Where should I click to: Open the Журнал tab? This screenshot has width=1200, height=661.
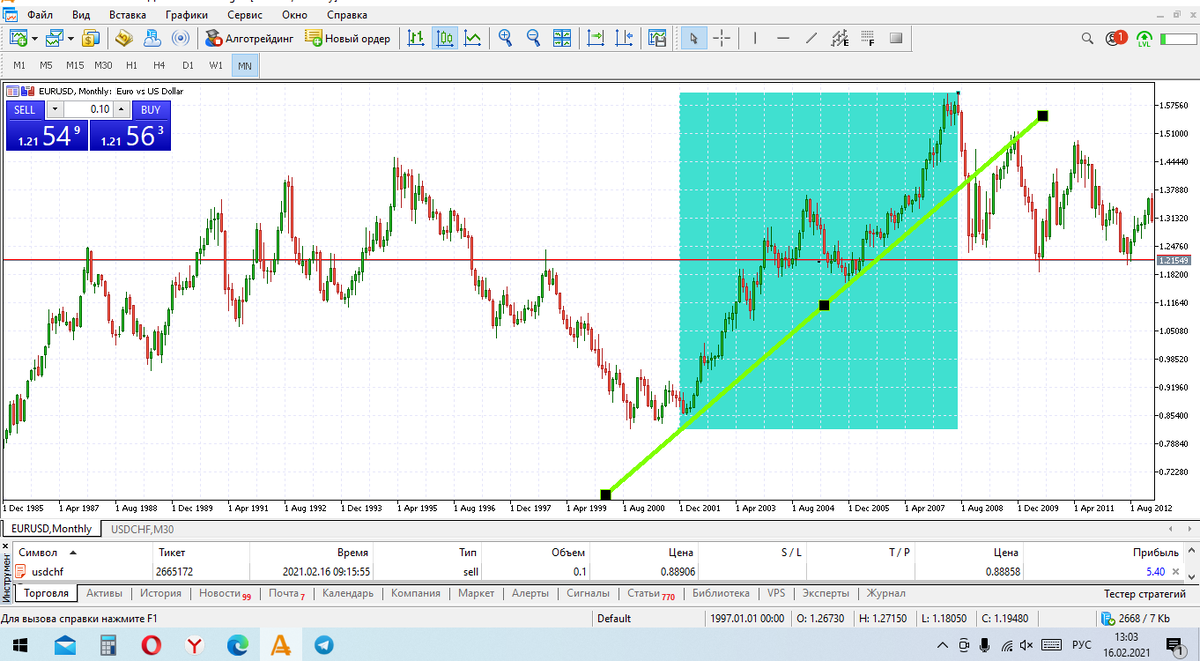(886, 593)
